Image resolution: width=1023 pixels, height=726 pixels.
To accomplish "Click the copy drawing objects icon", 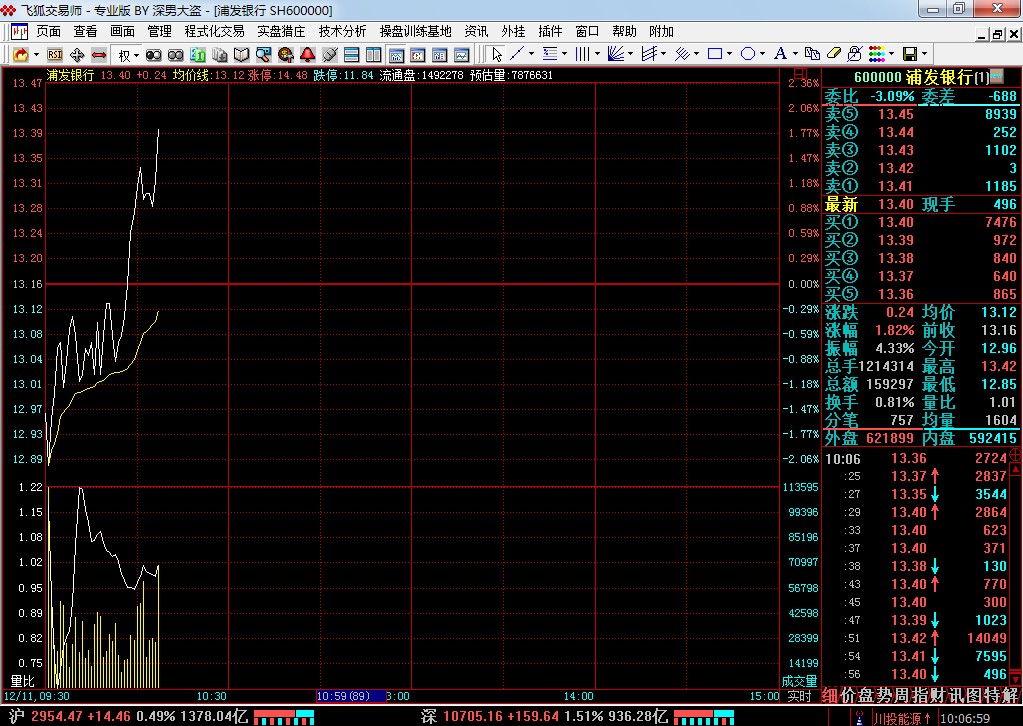I will [x=812, y=53].
